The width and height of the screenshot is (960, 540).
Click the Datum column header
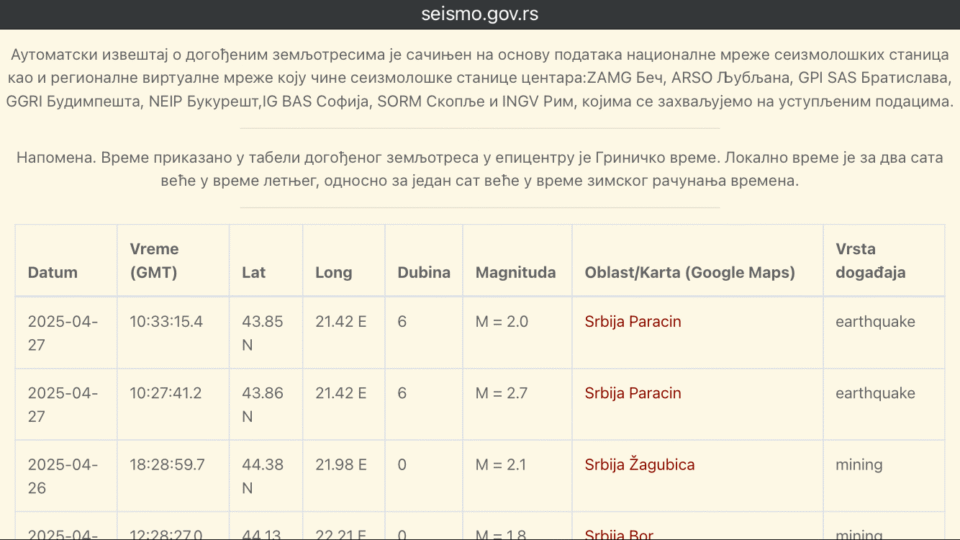coord(52,272)
